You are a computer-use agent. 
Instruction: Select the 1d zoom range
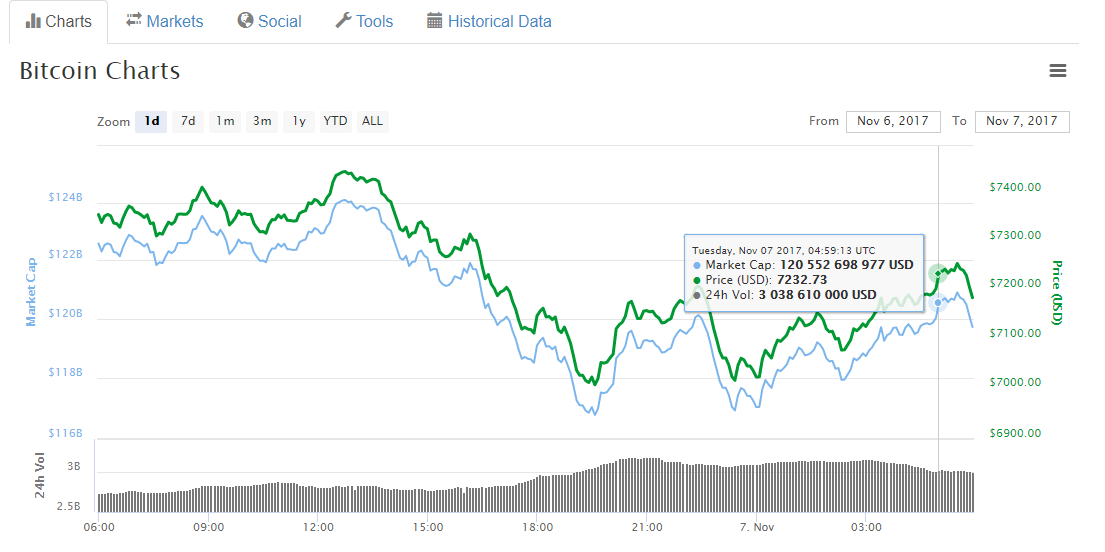[x=152, y=121]
